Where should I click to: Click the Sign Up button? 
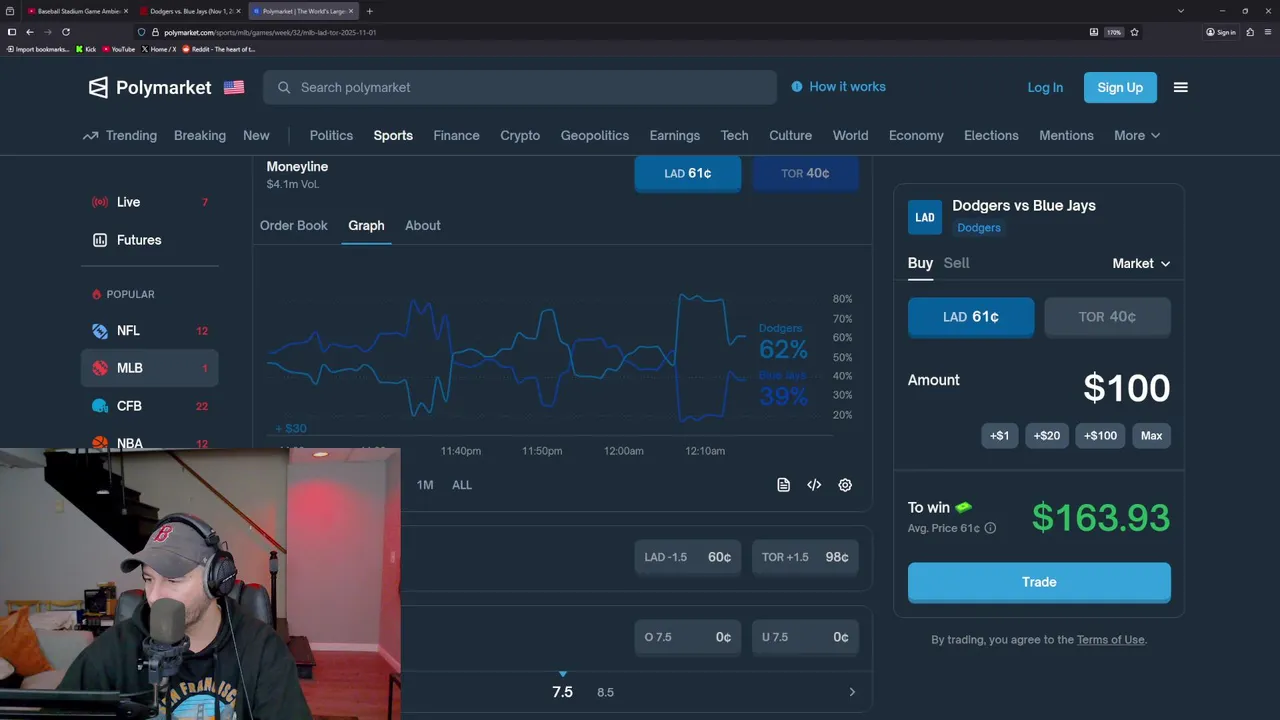click(x=1120, y=87)
